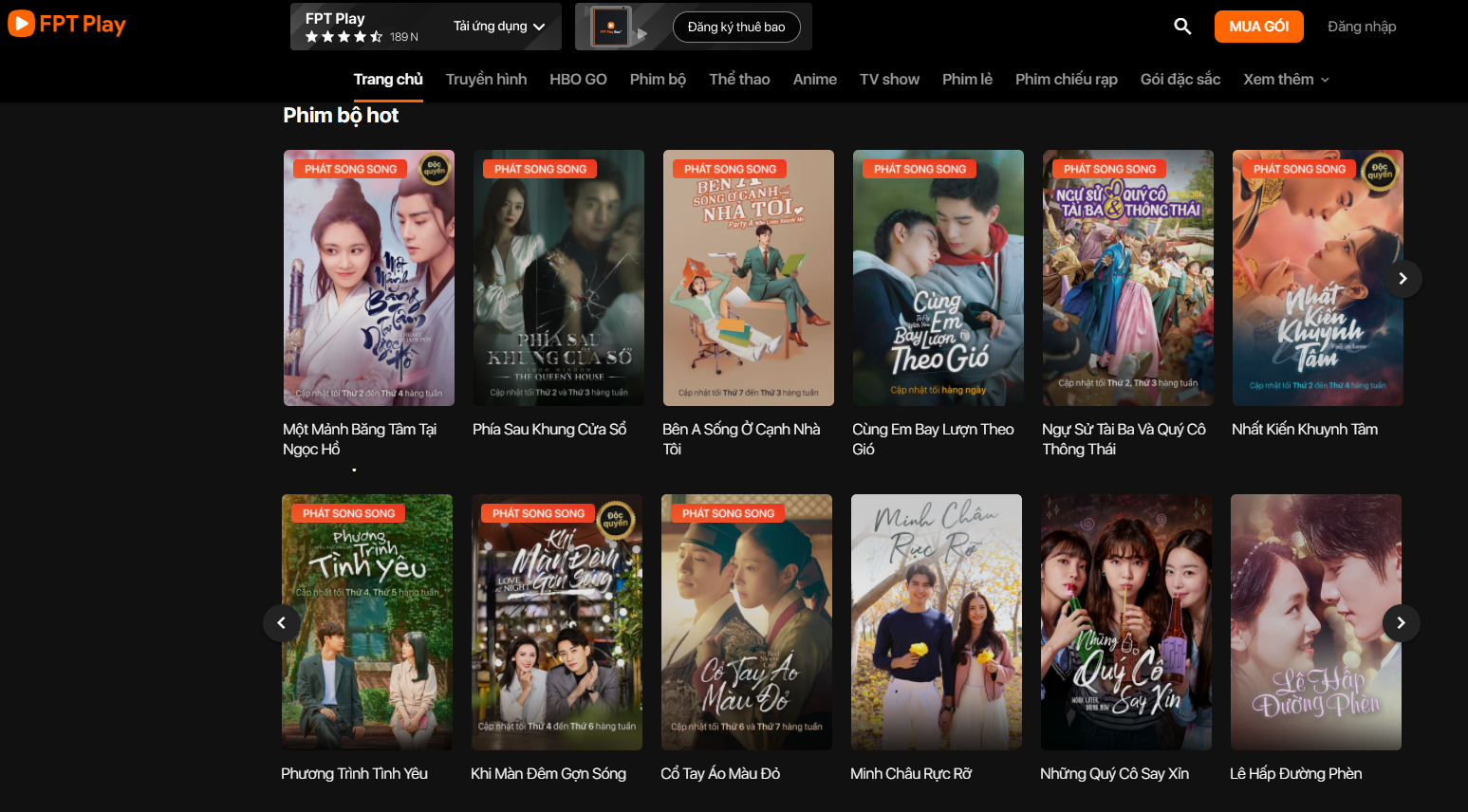
Task: Show next items in first Phim bộ hot row
Action: point(1403,278)
